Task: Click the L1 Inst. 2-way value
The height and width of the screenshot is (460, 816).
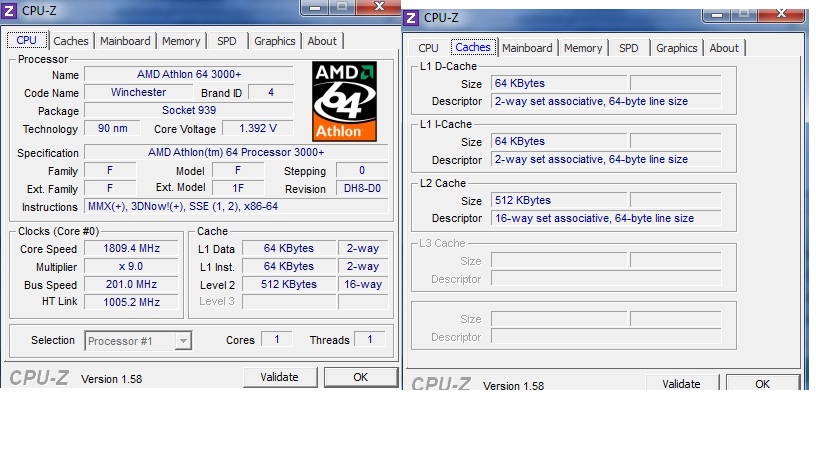Action: coord(363,266)
